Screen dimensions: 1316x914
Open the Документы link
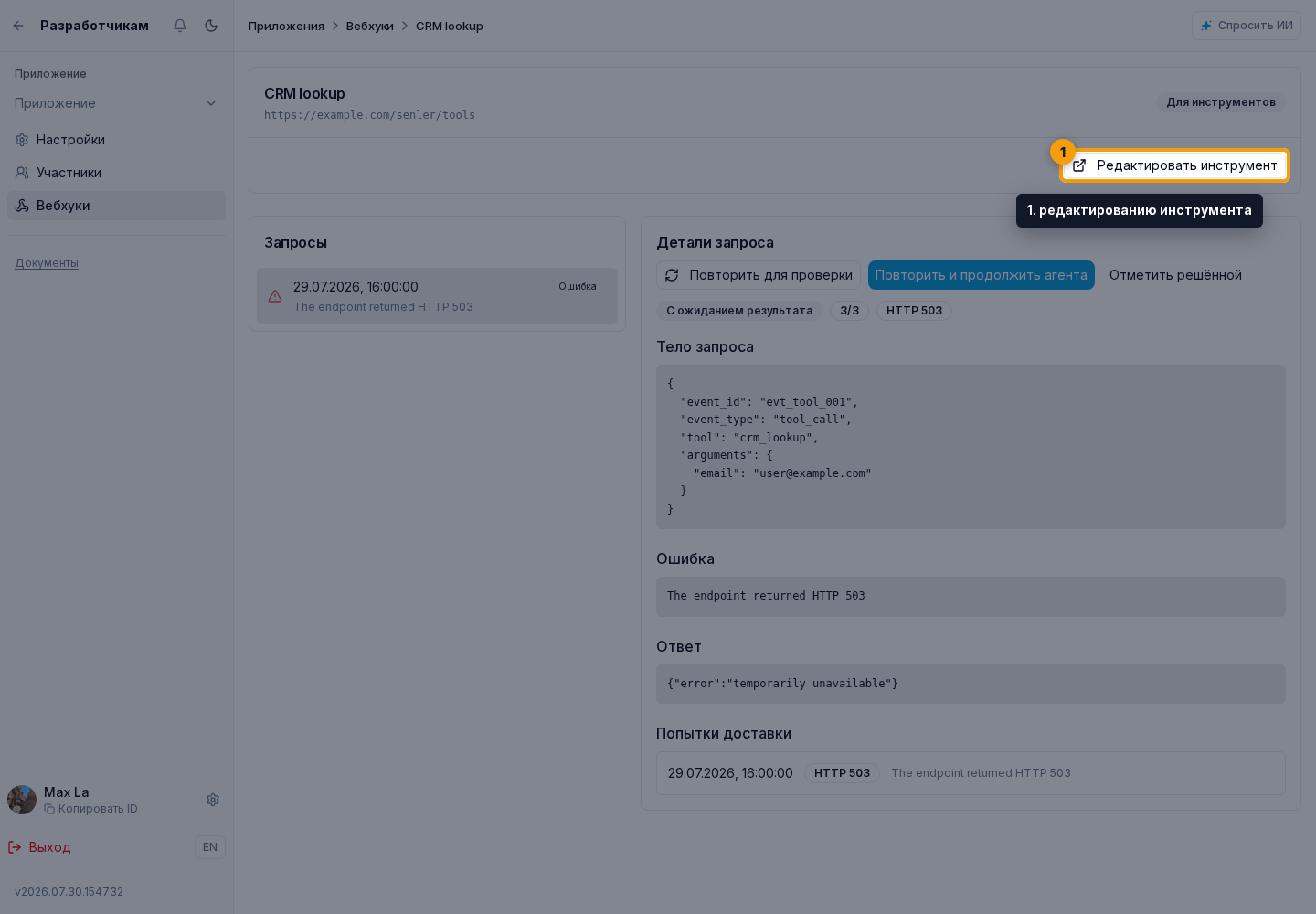coord(47,263)
